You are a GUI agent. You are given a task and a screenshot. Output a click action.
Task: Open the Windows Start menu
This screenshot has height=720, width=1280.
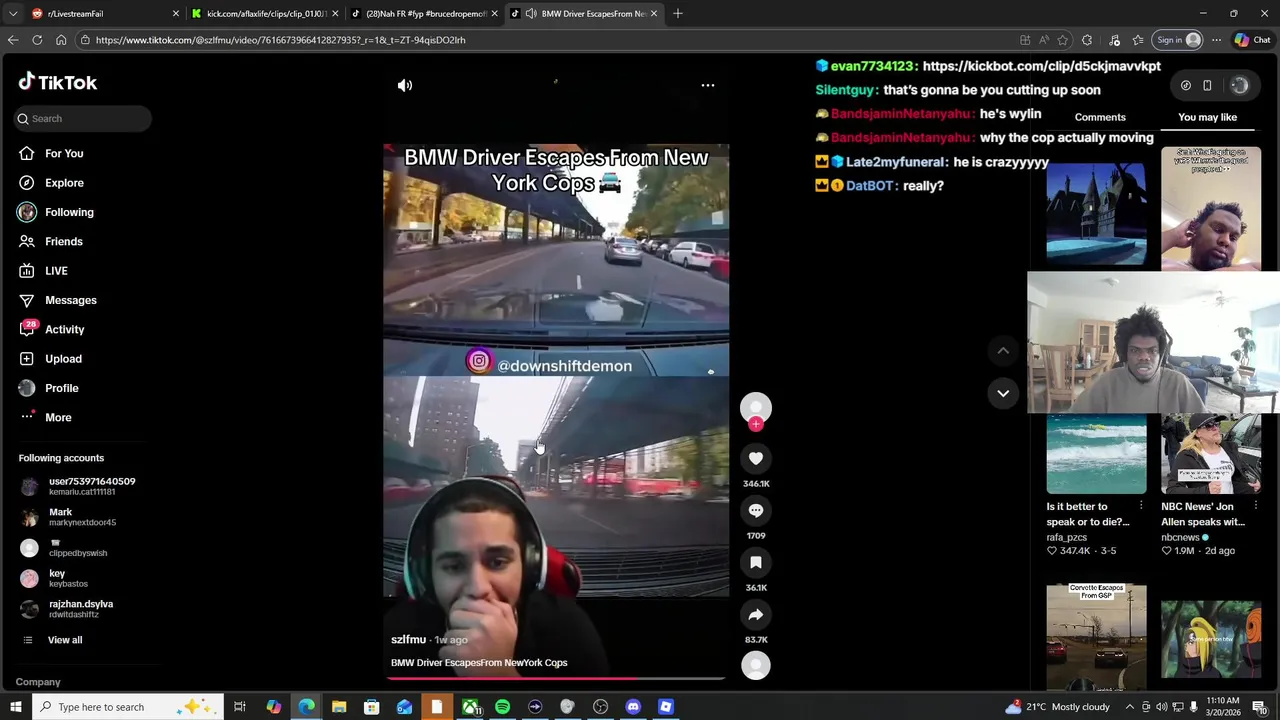point(15,707)
